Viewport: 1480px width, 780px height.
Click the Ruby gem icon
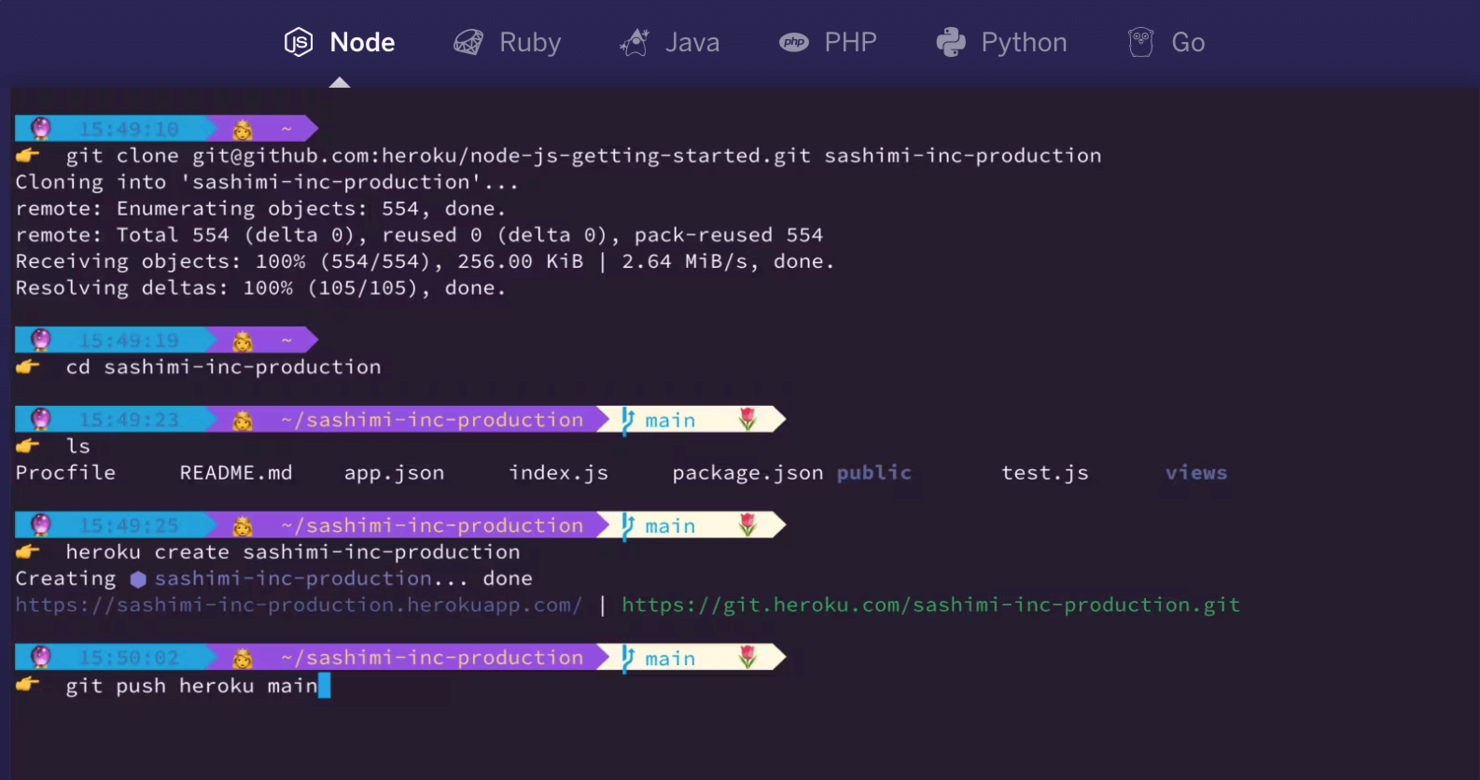pyautogui.click(x=466, y=42)
